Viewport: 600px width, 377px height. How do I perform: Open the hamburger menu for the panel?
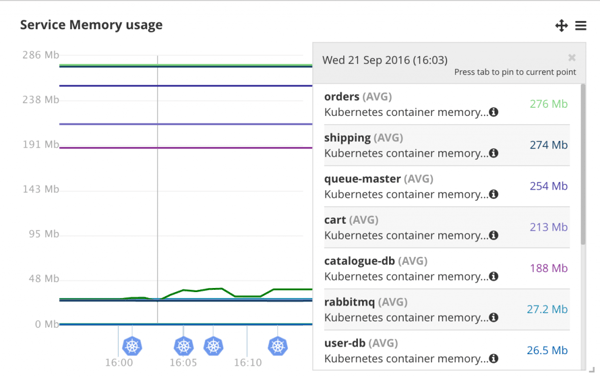click(581, 26)
